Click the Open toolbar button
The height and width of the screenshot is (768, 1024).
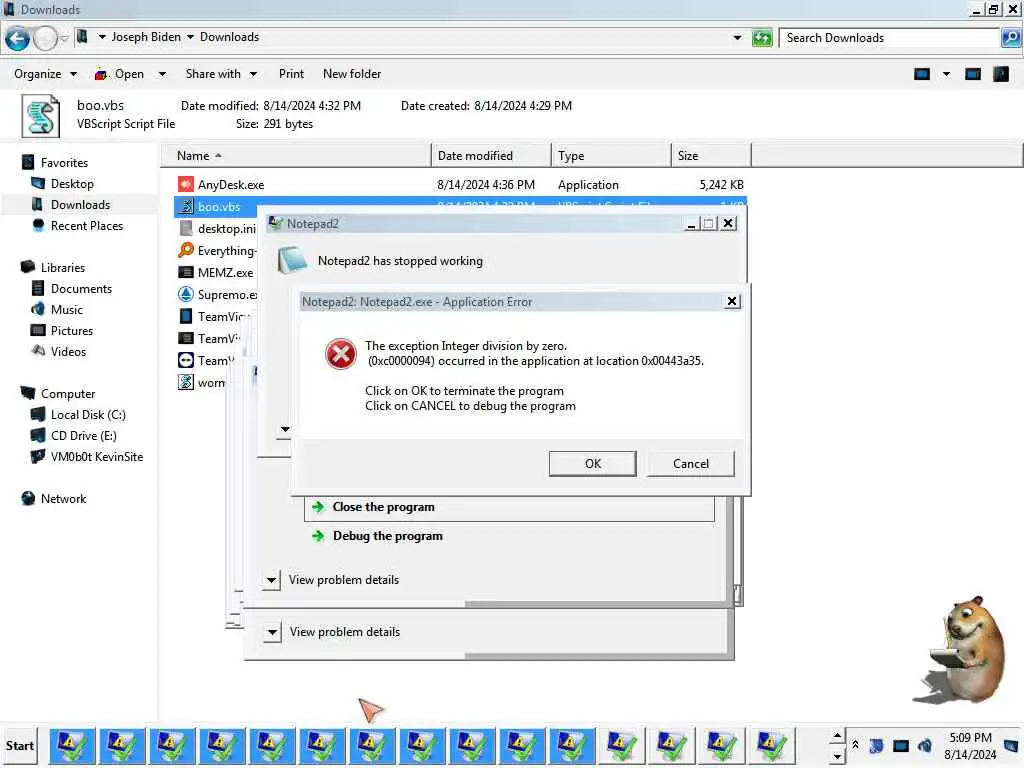coord(120,74)
